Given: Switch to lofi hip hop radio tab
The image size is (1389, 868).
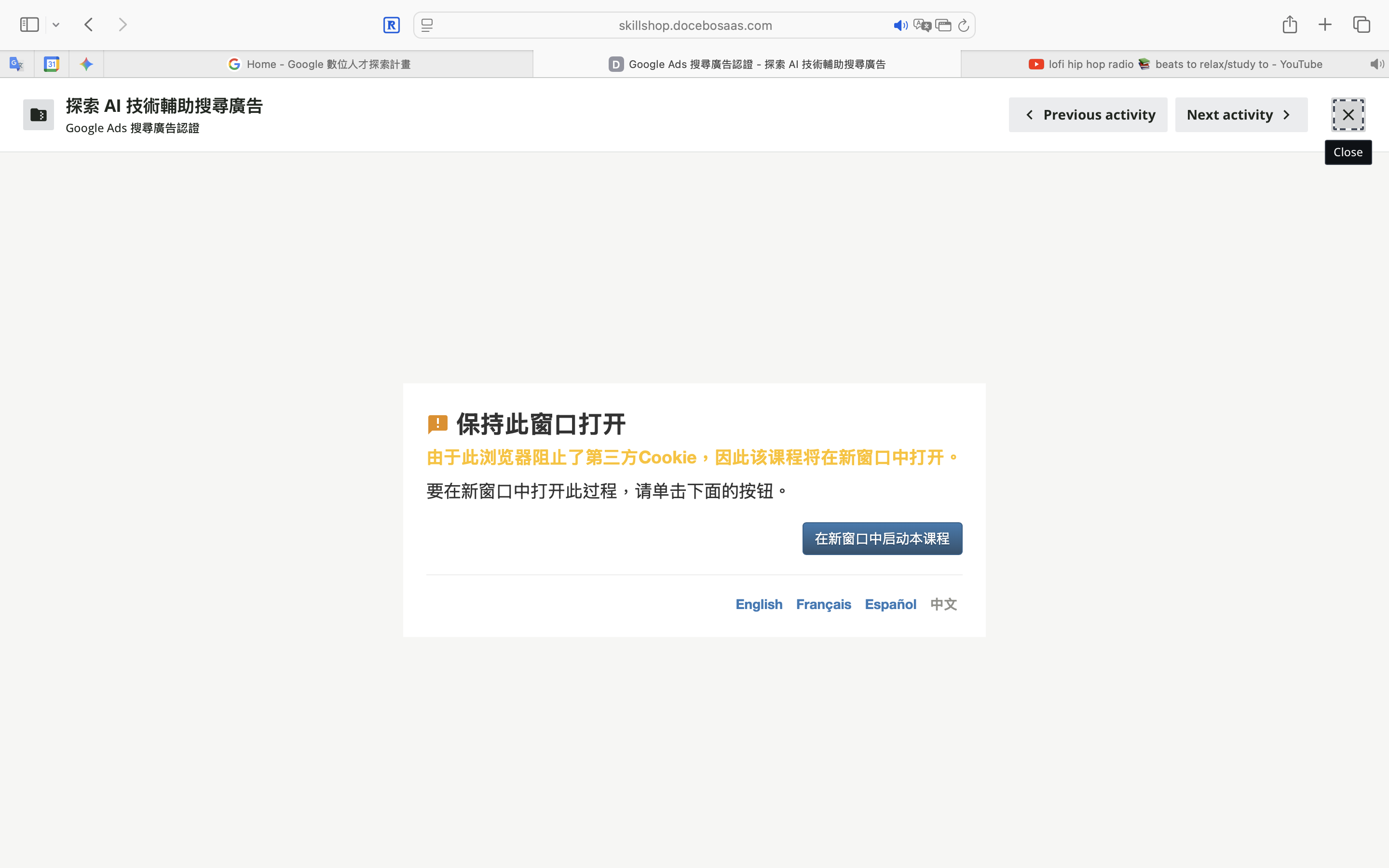Looking at the screenshot, I should 1175,64.
